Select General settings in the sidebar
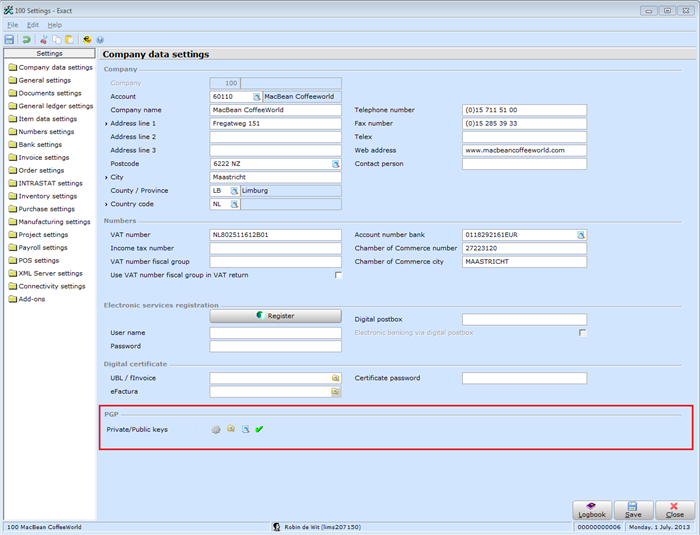Image resolution: width=700 pixels, height=535 pixels. 40,80
